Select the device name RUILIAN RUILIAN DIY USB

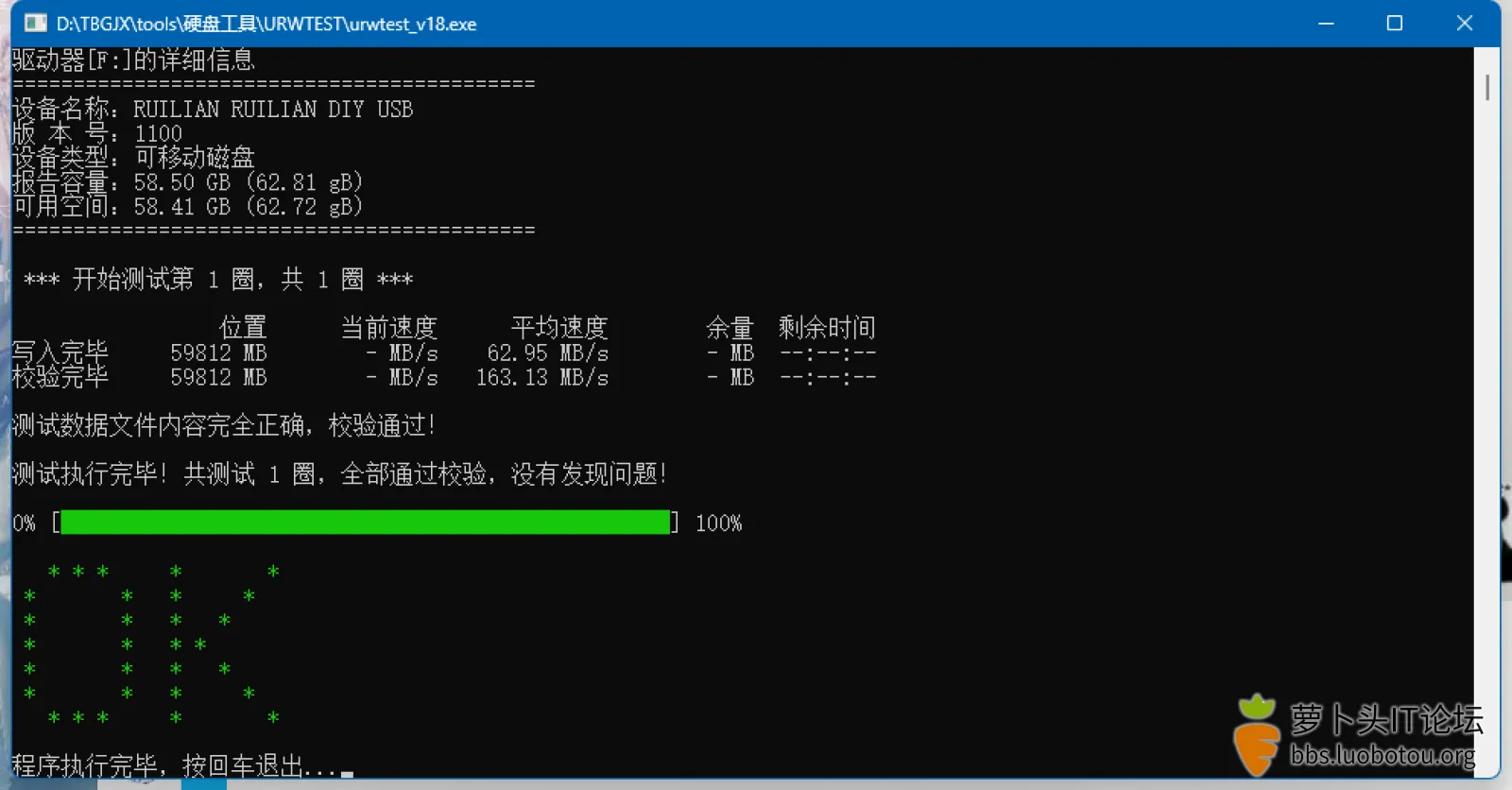pyautogui.click(x=273, y=110)
